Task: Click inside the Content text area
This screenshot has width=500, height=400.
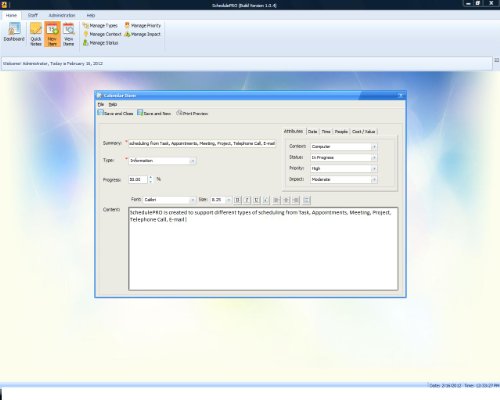Action: (263, 249)
